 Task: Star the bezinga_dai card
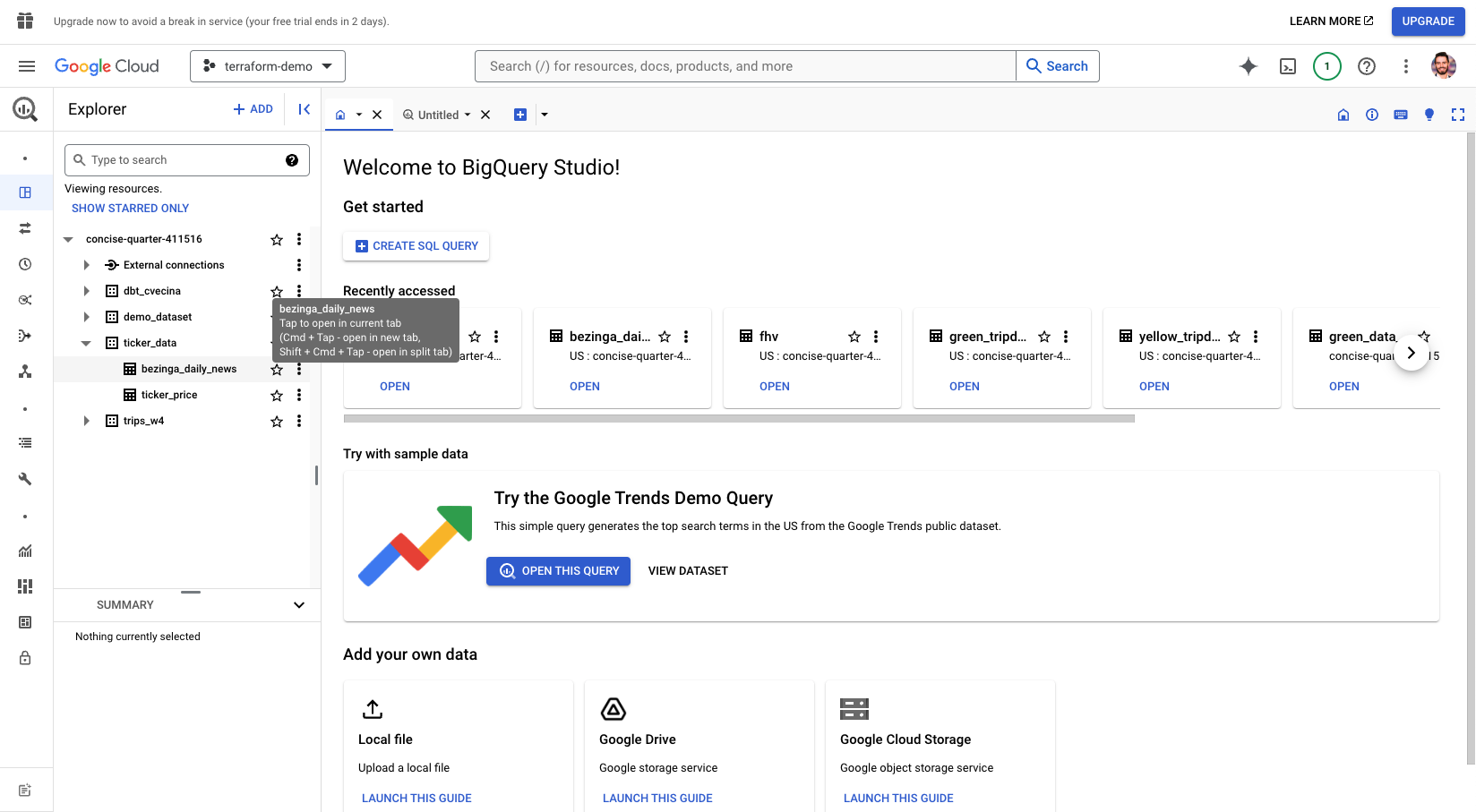665,337
